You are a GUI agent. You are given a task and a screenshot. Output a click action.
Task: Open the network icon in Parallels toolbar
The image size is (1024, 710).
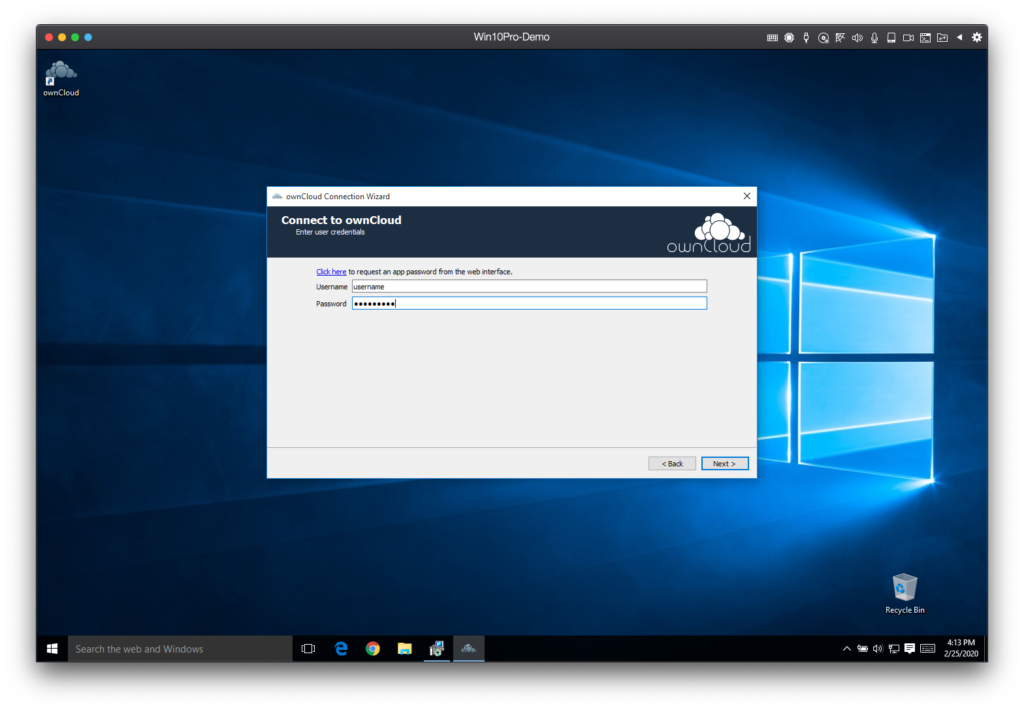coord(840,38)
